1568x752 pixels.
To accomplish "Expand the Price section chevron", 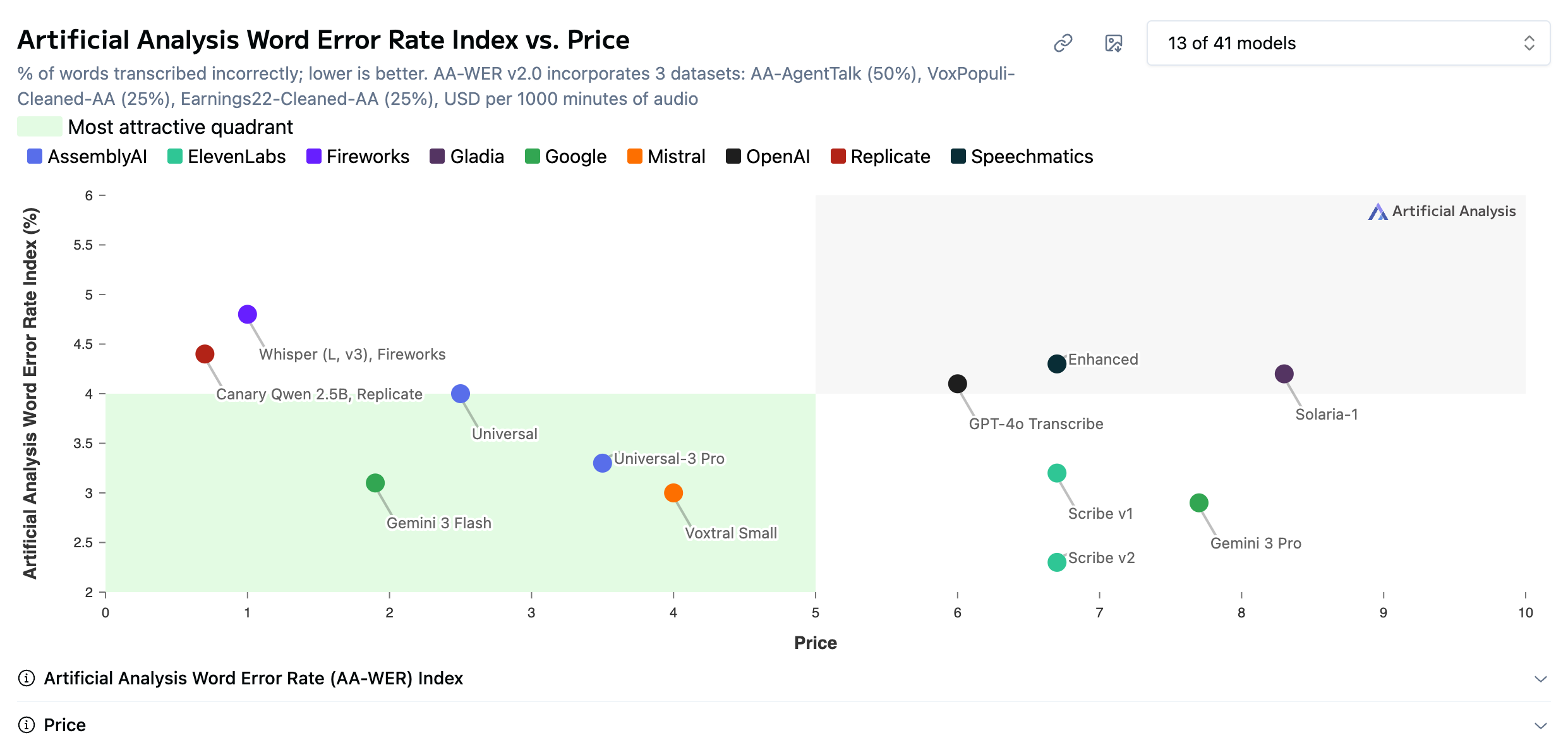I will click(1540, 725).
